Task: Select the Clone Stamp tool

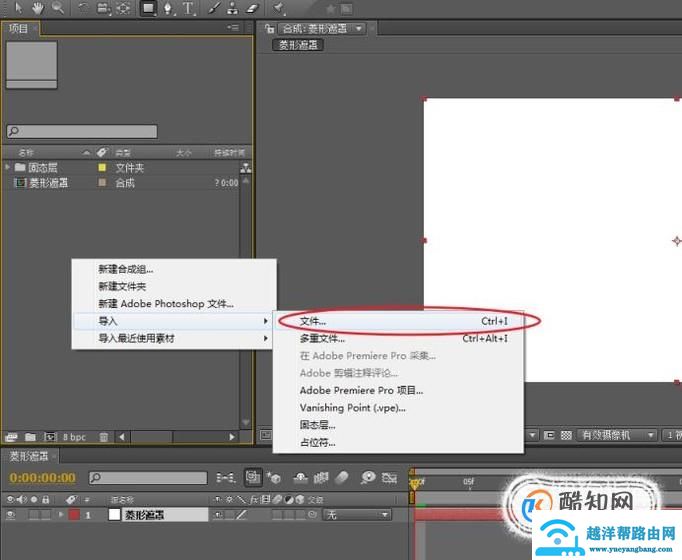Action: 233,8
